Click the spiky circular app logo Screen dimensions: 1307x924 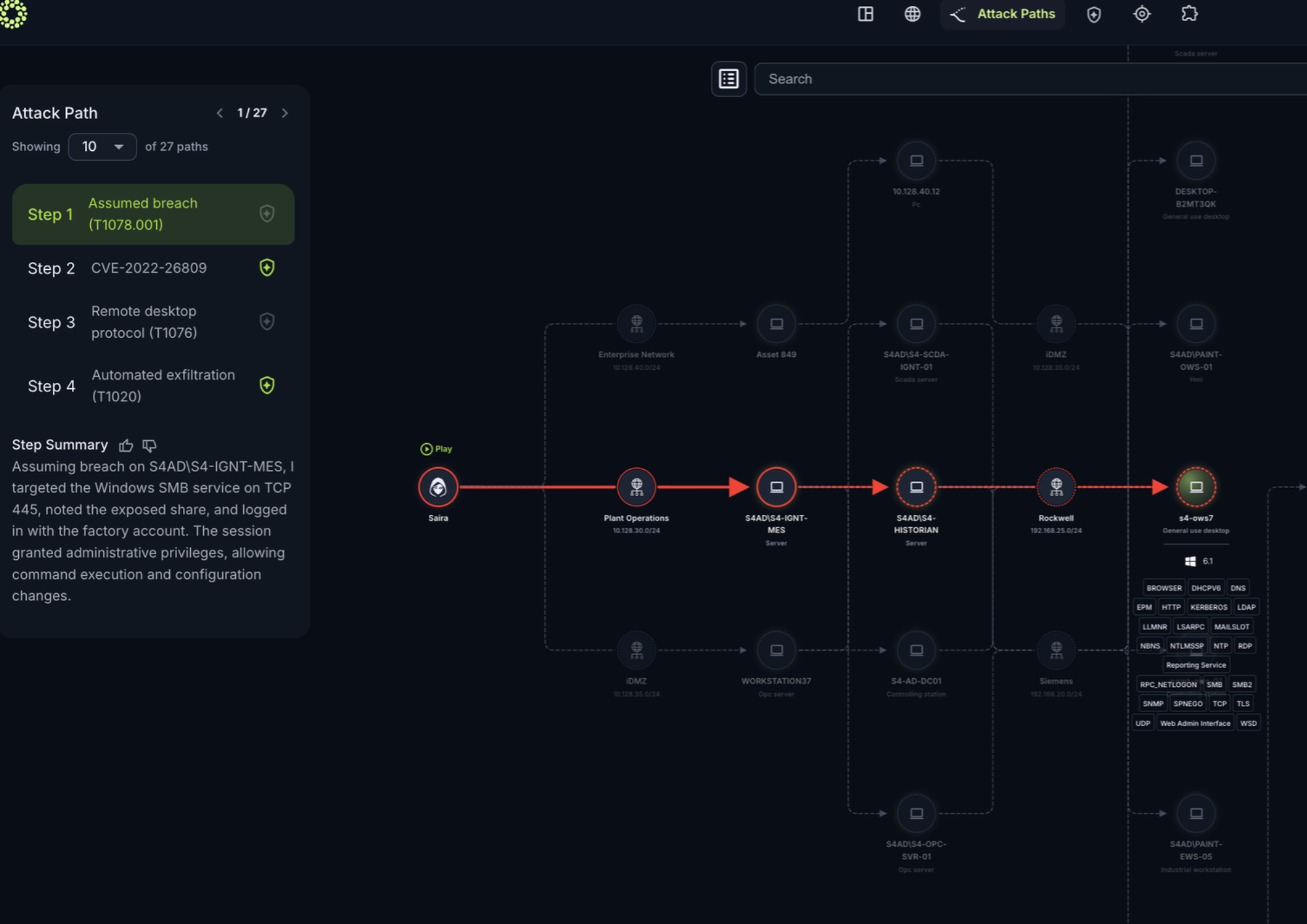[x=12, y=14]
